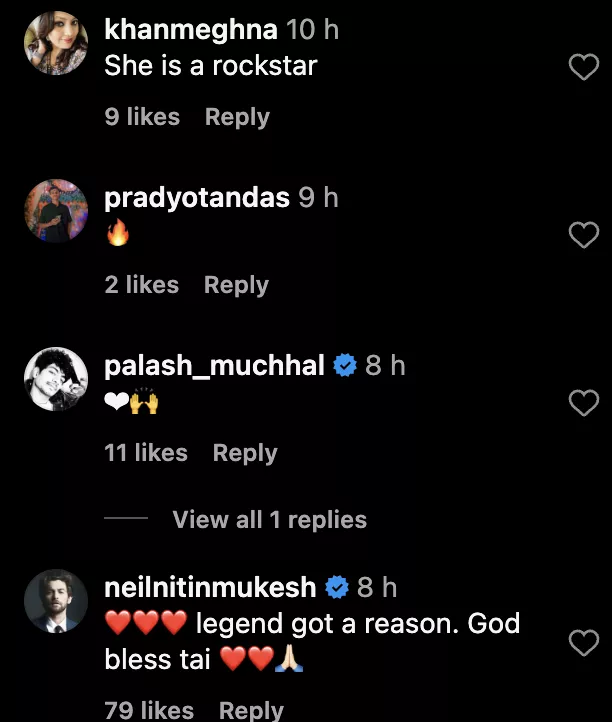Image resolution: width=612 pixels, height=722 pixels.
Task: Expand View all 1 replies
Action: tap(269, 520)
